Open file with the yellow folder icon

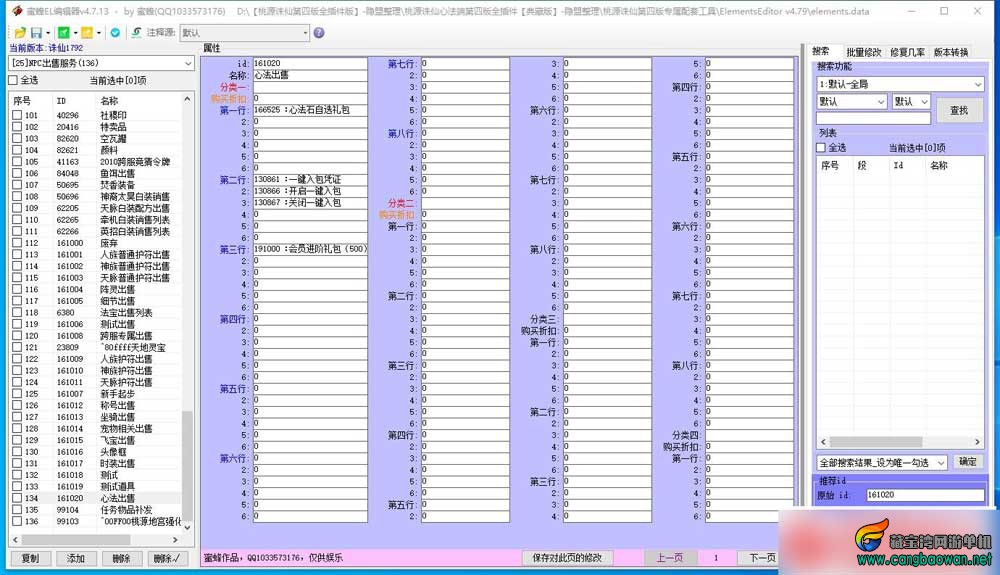(x=20, y=33)
